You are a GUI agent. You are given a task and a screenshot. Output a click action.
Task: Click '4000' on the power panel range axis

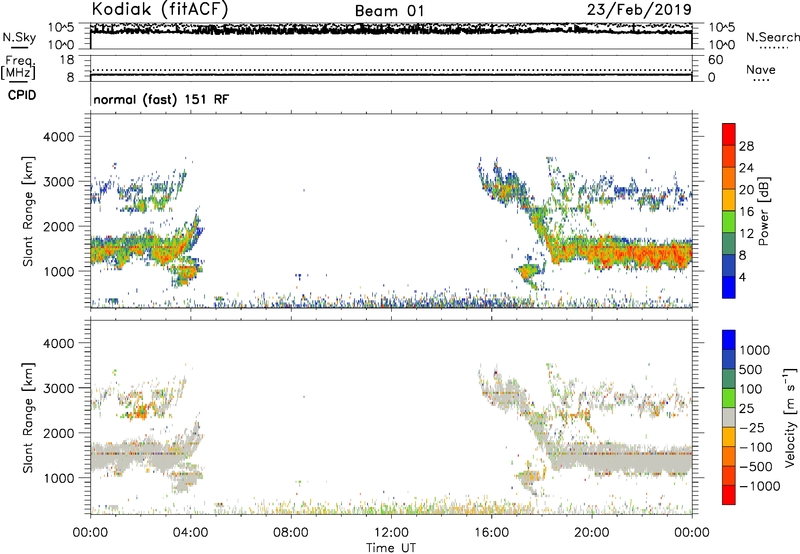tap(58, 137)
